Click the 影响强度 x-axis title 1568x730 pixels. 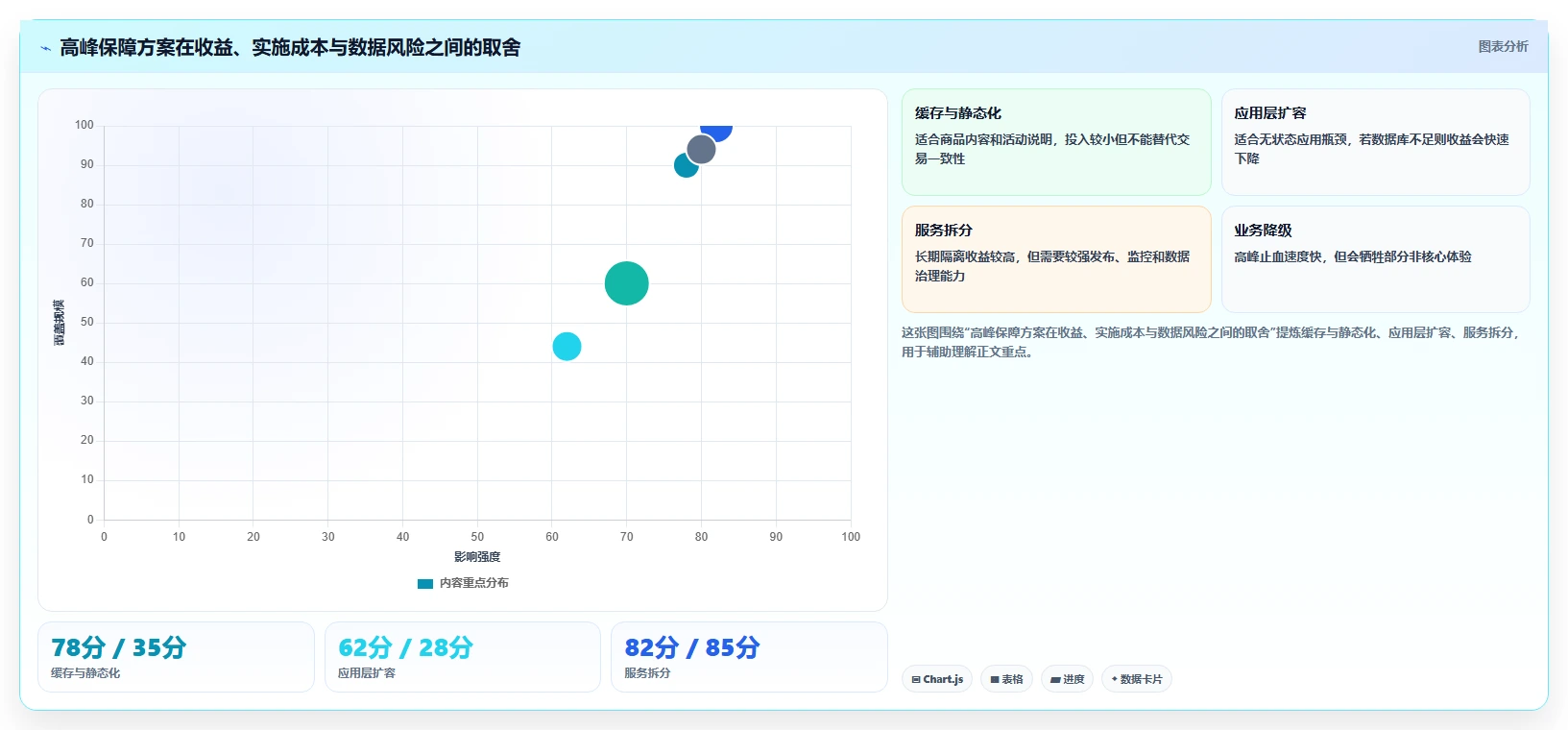[477, 557]
